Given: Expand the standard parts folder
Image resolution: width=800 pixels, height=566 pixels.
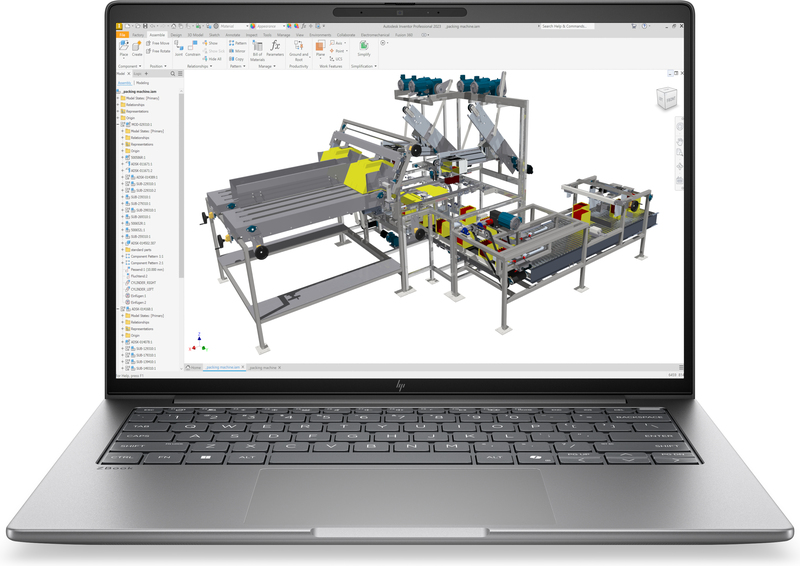Looking at the screenshot, I should pos(123,250).
